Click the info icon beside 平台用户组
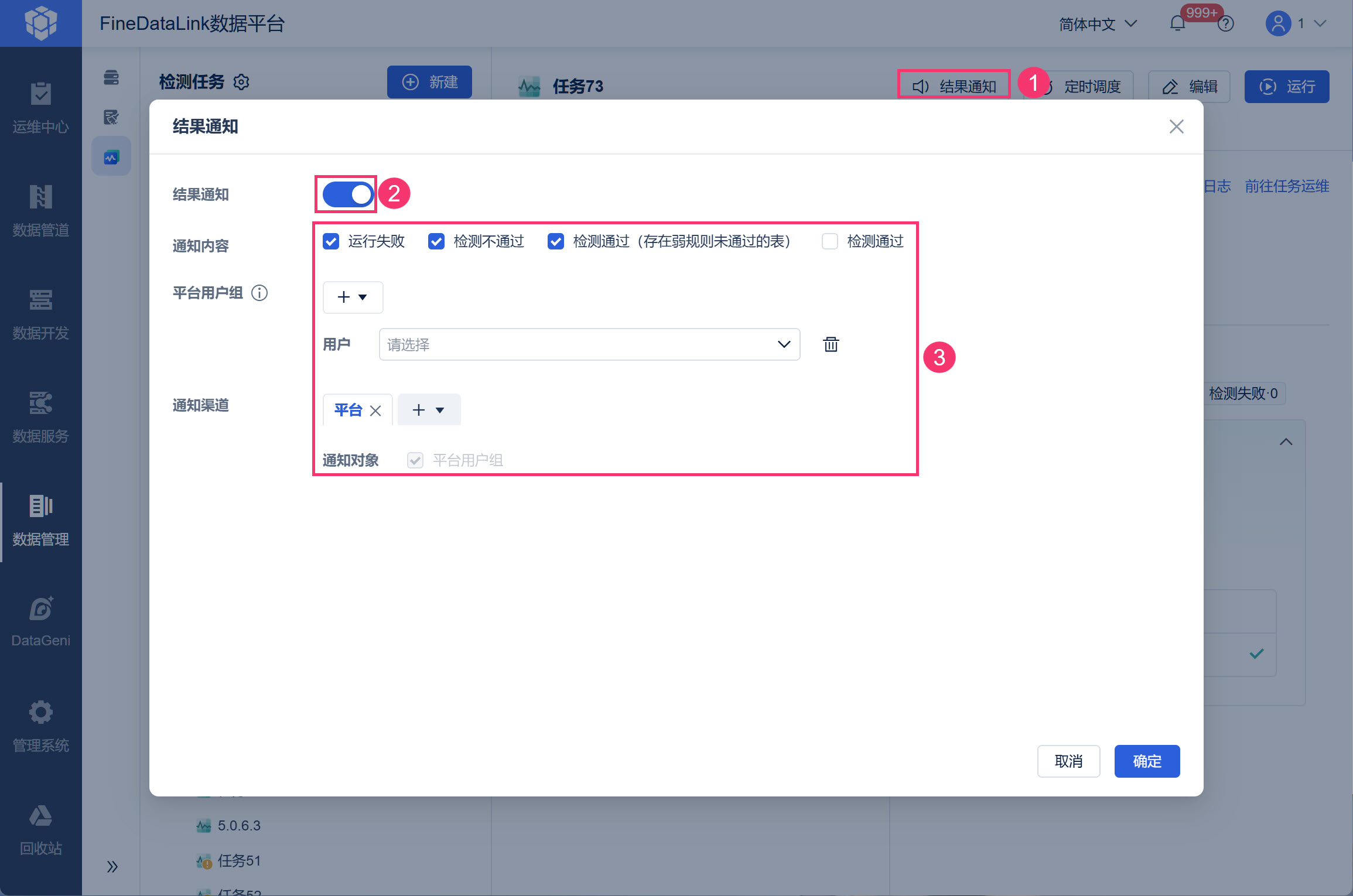 point(259,293)
